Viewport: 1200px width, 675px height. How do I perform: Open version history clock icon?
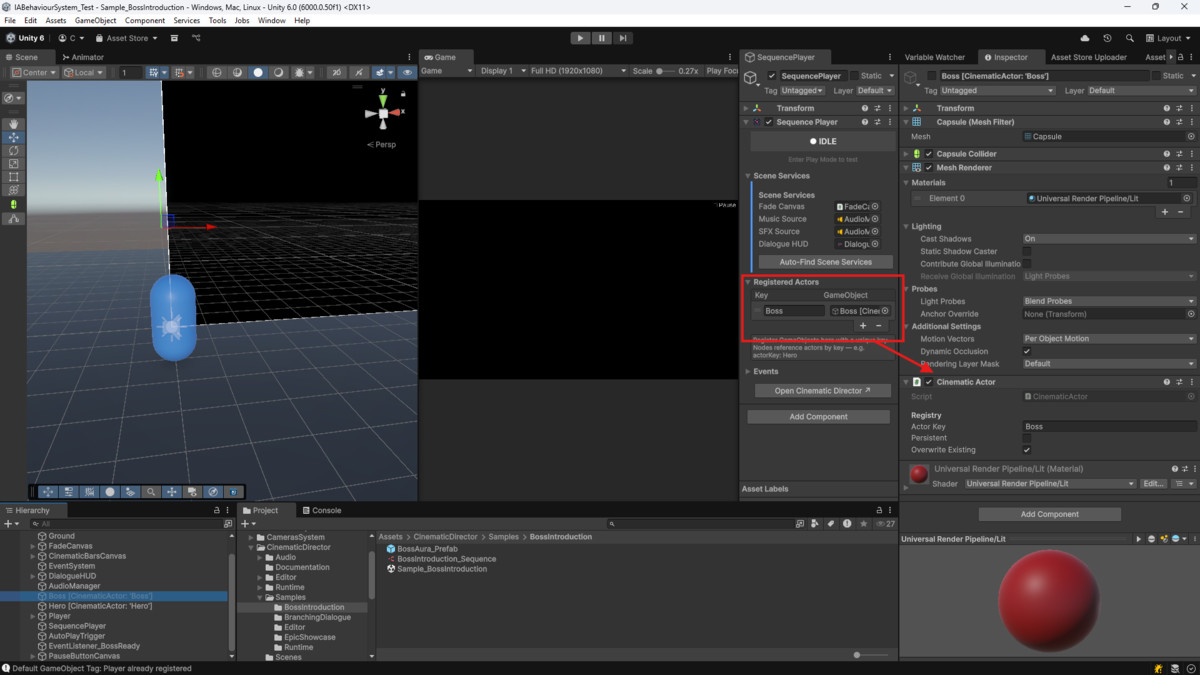1107,38
